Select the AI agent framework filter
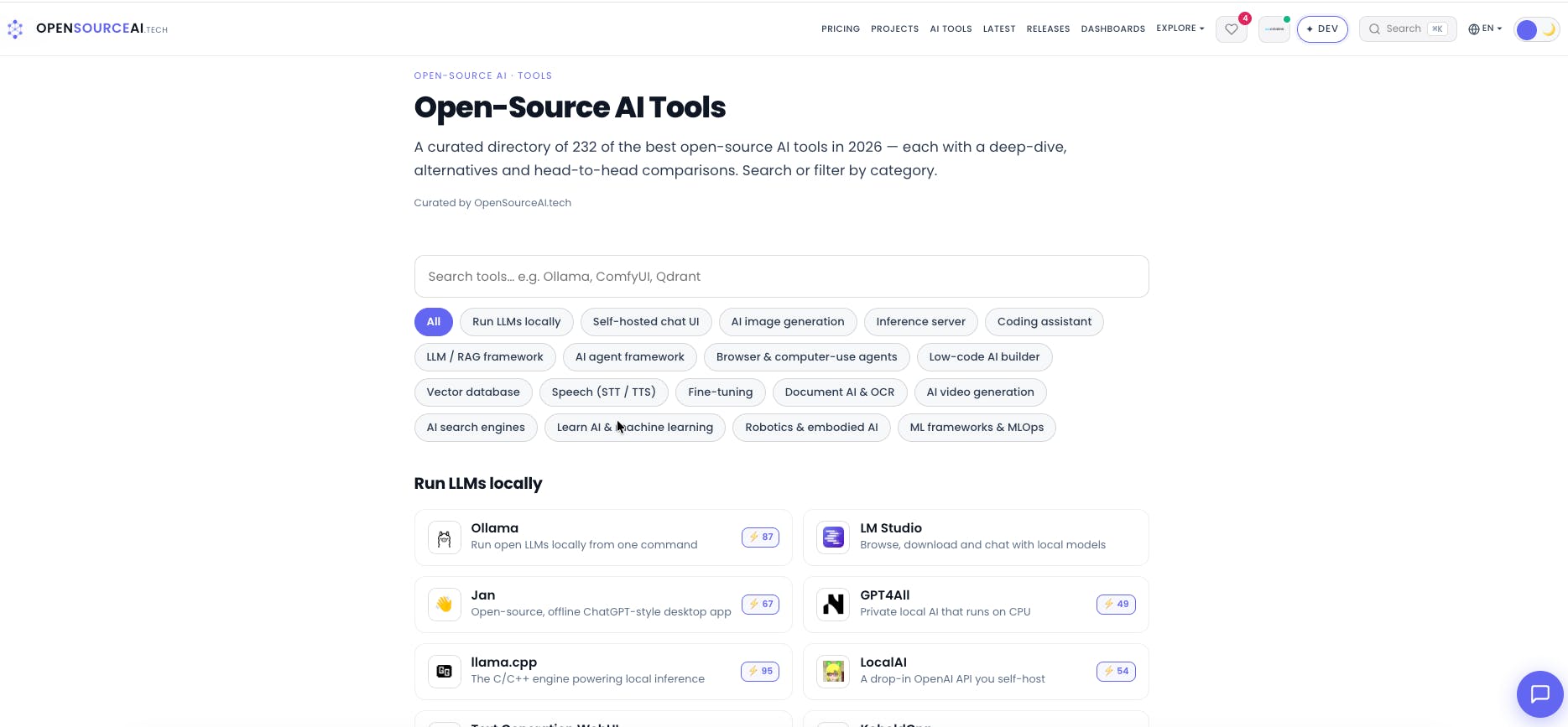Image resolution: width=1568 pixels, height=727 pixels. tap(630, 357)
